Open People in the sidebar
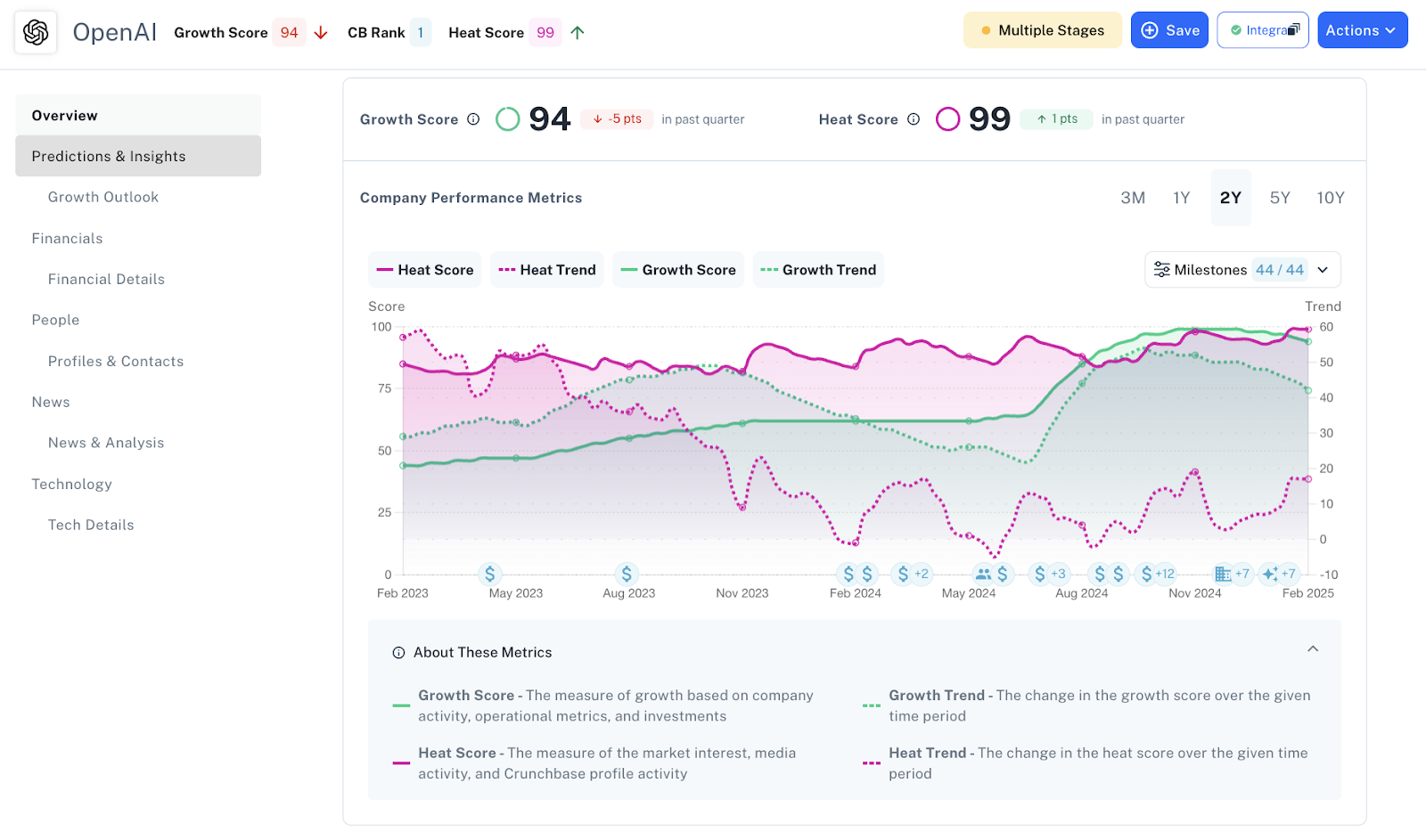 tap(55, 320)
